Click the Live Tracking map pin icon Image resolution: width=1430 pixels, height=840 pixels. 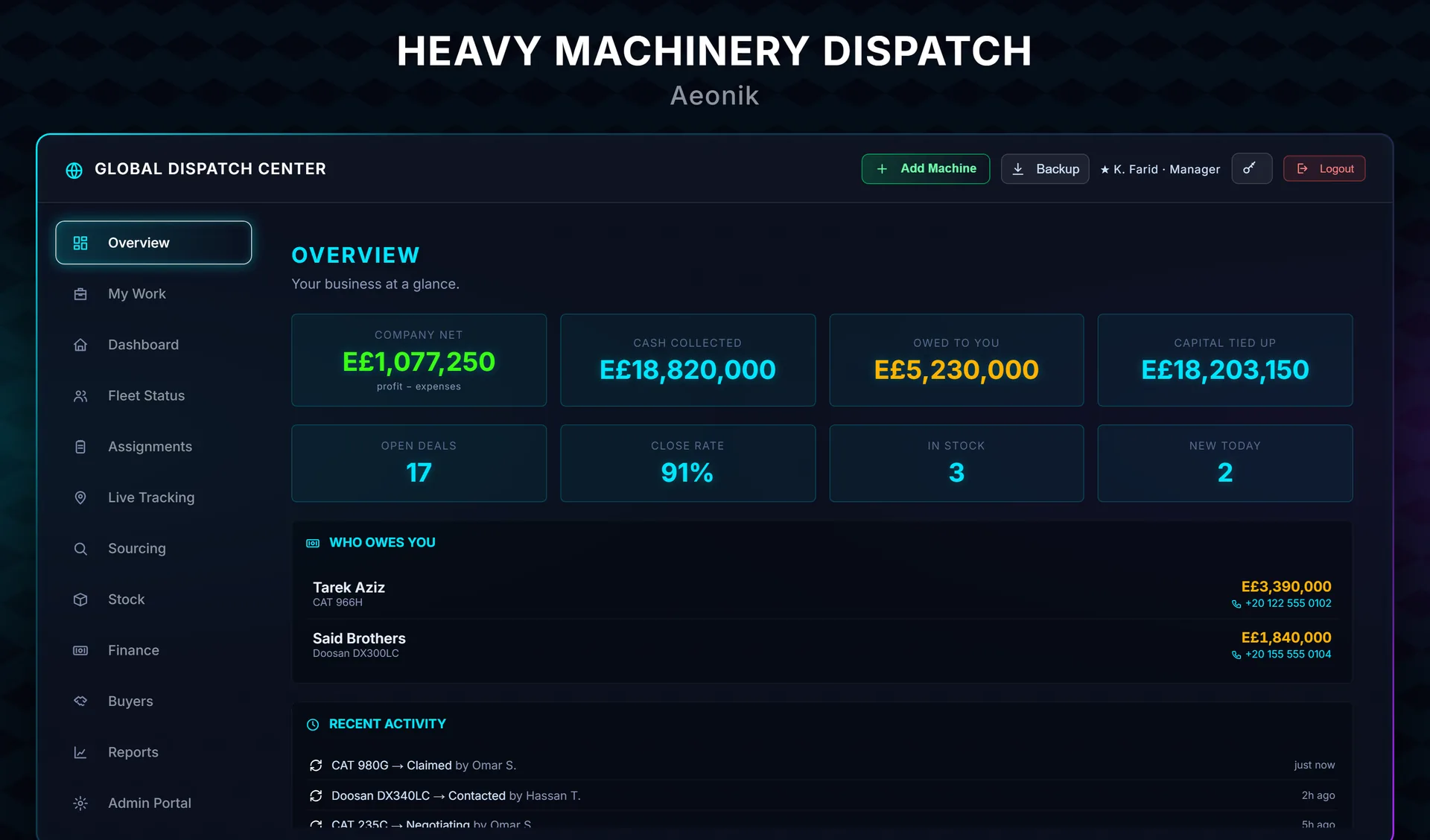(80, 497)
